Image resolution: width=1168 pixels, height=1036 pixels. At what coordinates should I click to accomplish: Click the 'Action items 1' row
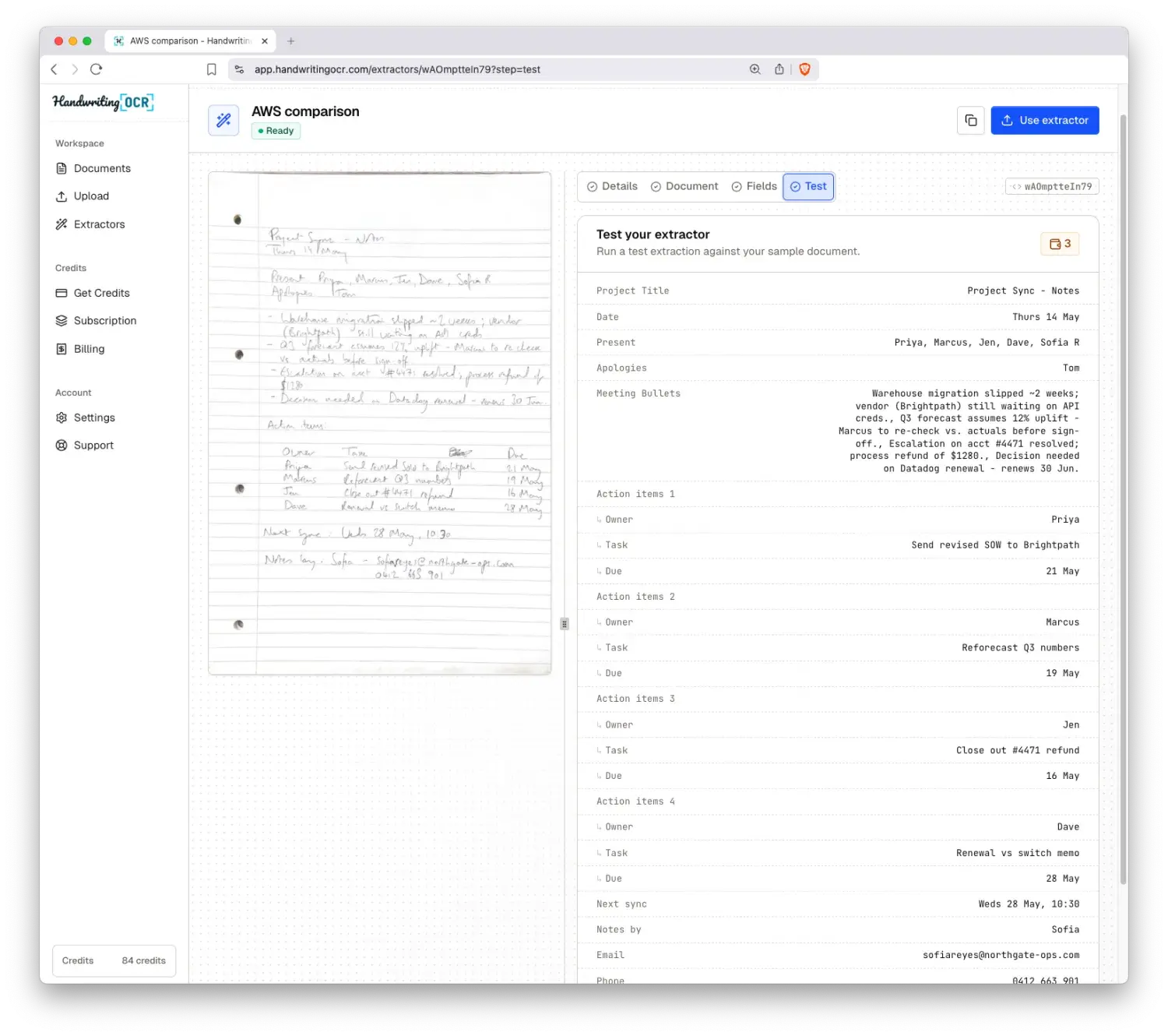tap(838, 494)
